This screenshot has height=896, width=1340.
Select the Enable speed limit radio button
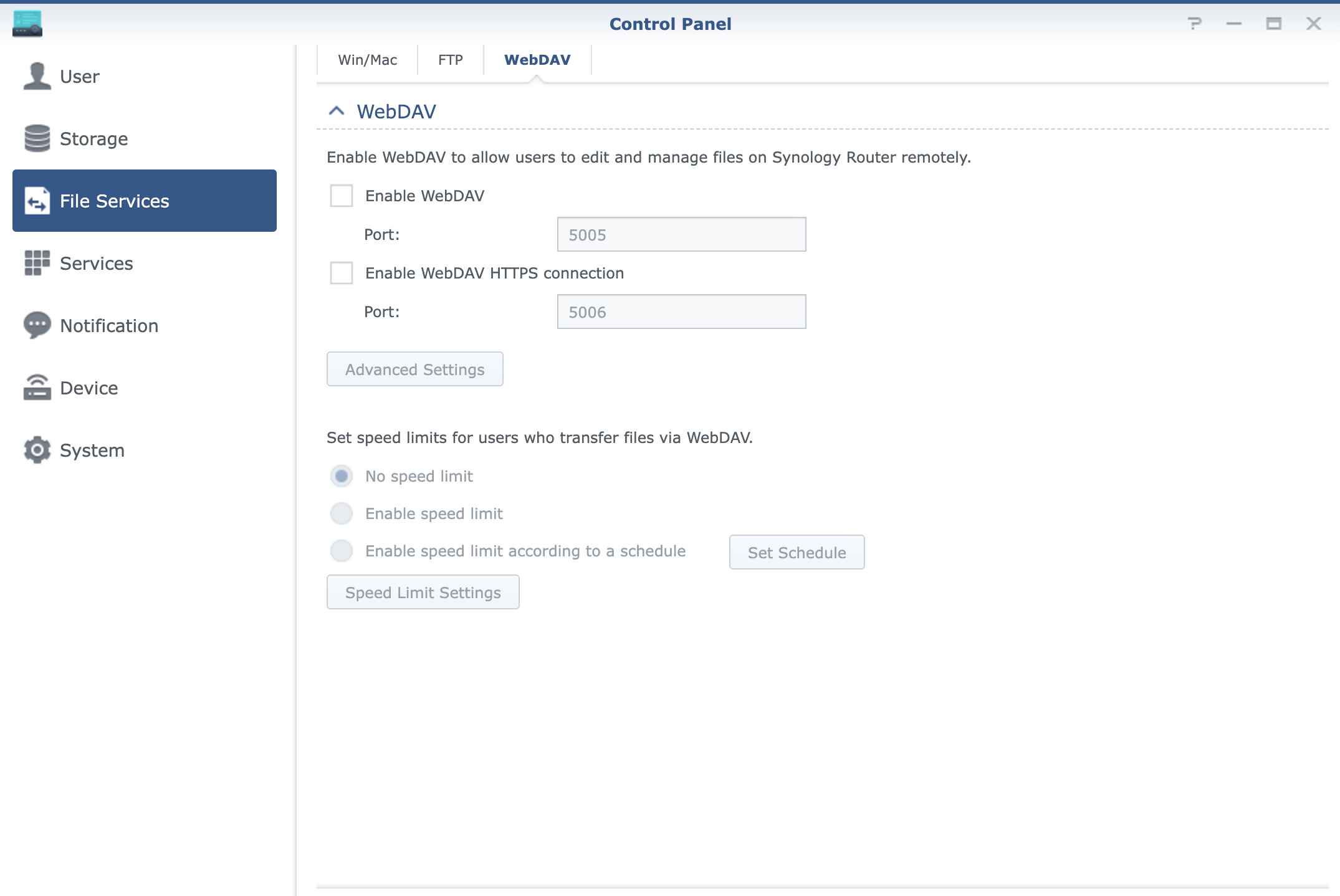click(342, 513)
